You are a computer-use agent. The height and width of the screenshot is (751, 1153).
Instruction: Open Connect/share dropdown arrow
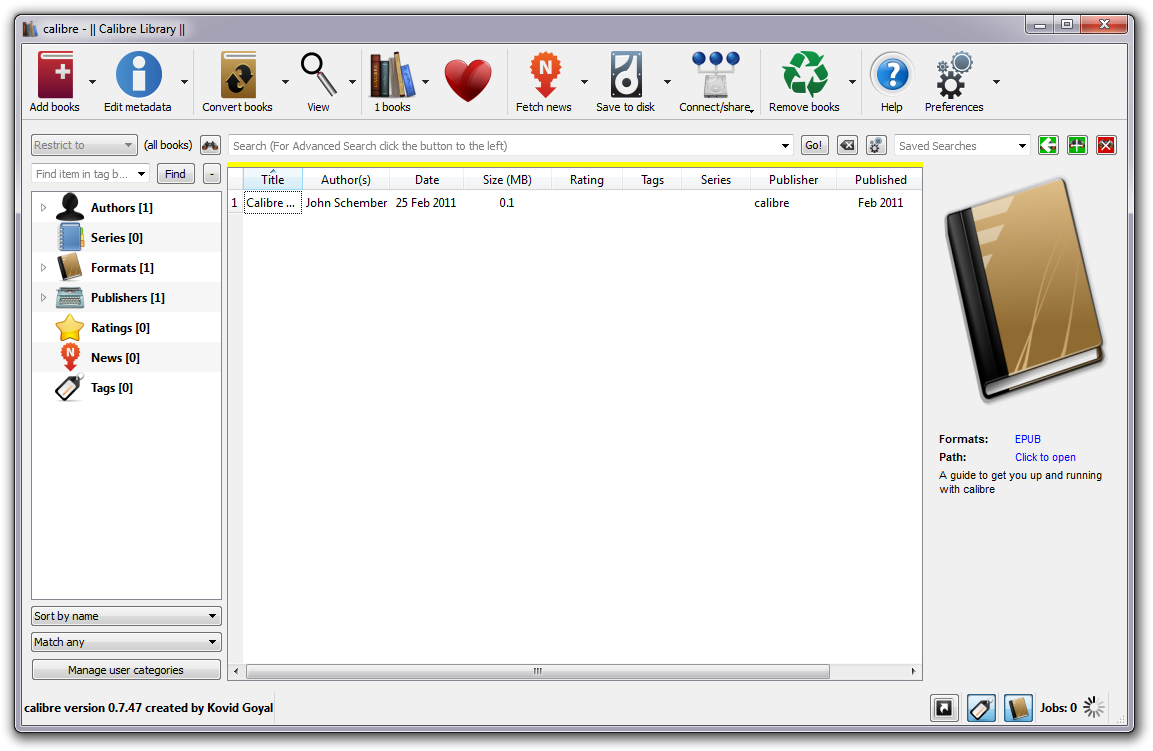point(752,110)
